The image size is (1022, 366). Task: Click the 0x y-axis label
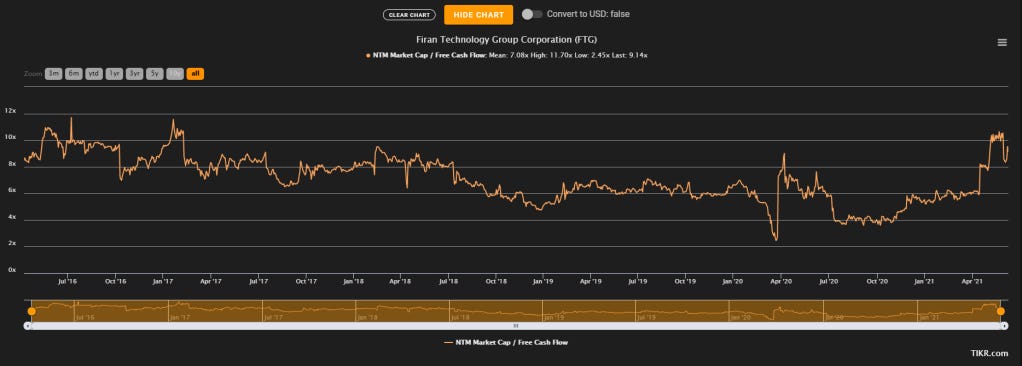(x=12, y=270)
